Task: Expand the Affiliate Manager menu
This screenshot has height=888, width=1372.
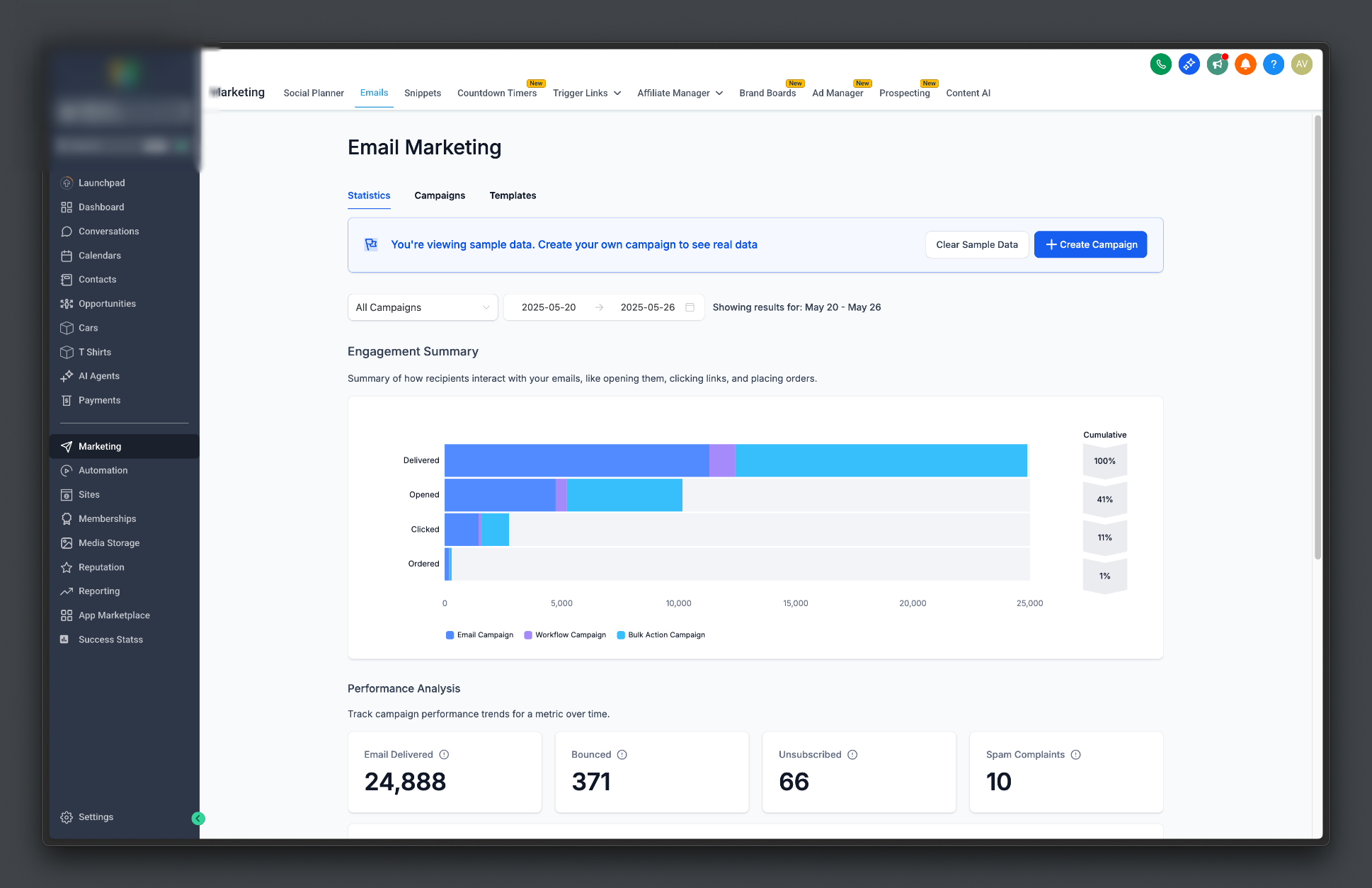Action: click(x=680, y=93)
